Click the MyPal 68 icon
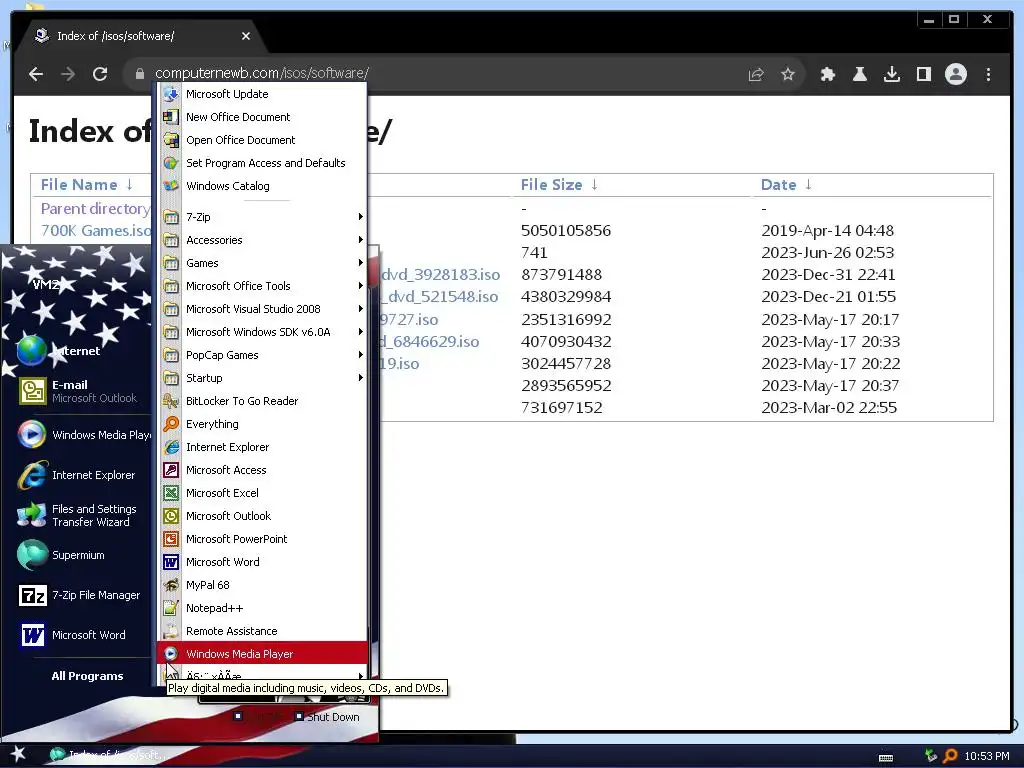The height and width of the screenshot is (768, 1024). tap(170, 585)
